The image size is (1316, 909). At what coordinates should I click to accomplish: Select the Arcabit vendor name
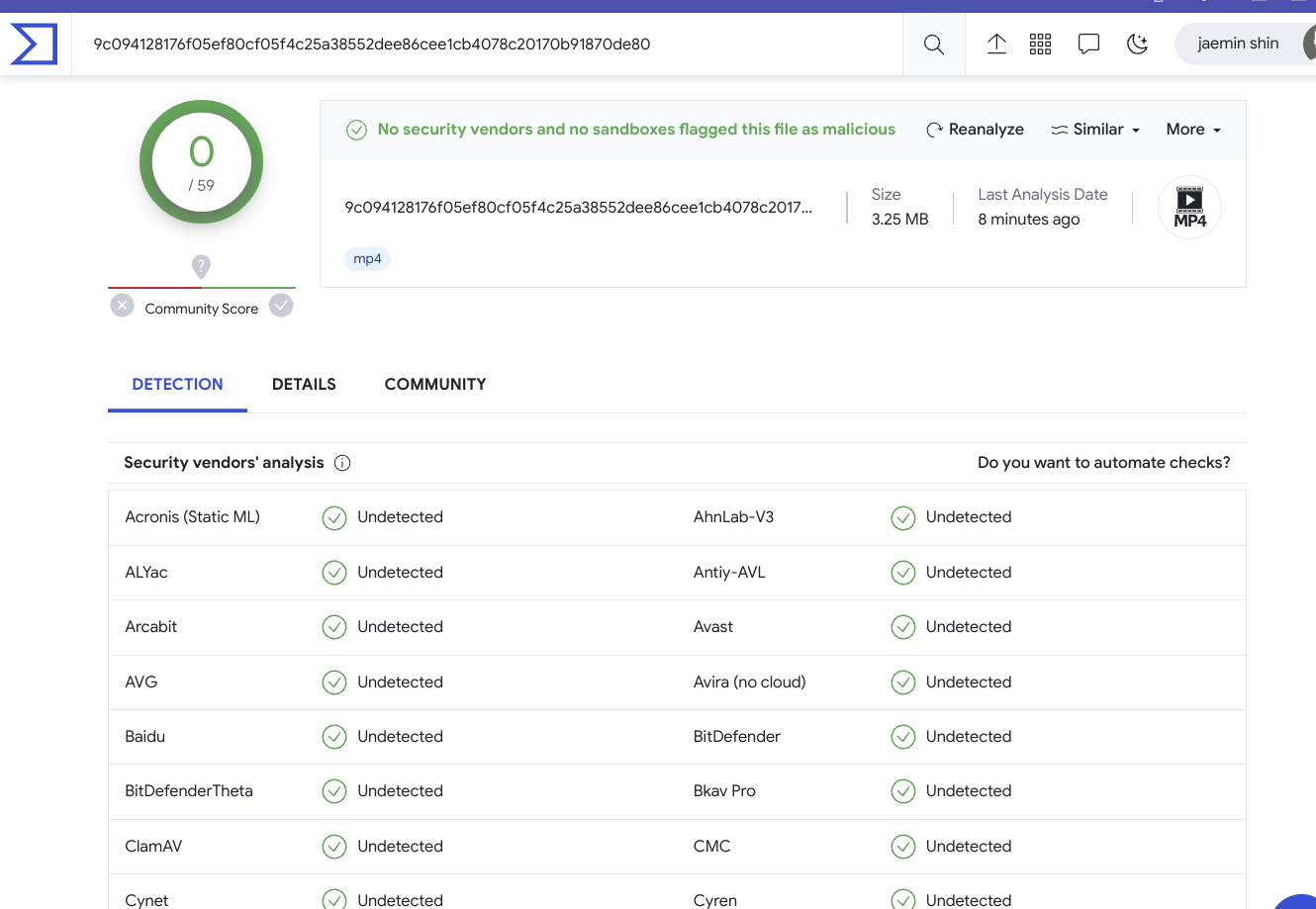150,627
